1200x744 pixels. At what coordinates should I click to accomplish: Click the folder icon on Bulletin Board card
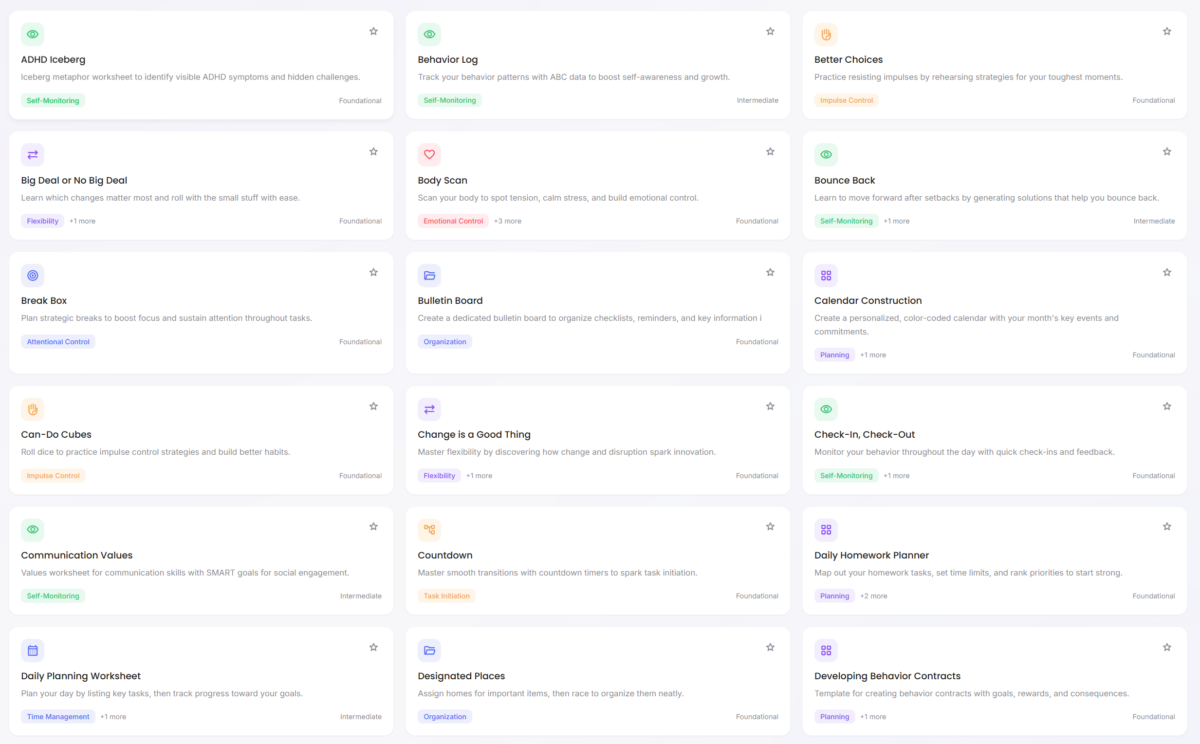(429, 275)
